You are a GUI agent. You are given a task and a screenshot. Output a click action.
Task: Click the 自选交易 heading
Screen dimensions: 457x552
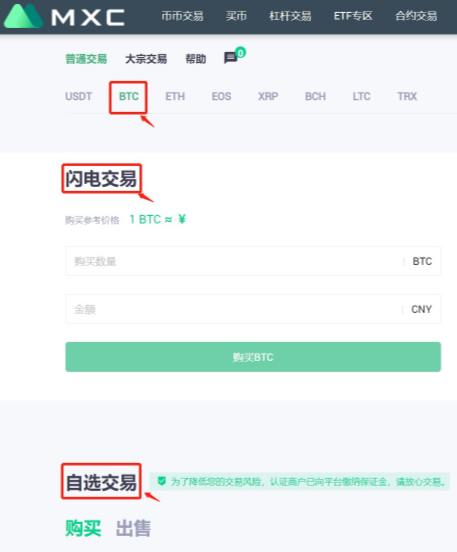(x=101, y=482)
